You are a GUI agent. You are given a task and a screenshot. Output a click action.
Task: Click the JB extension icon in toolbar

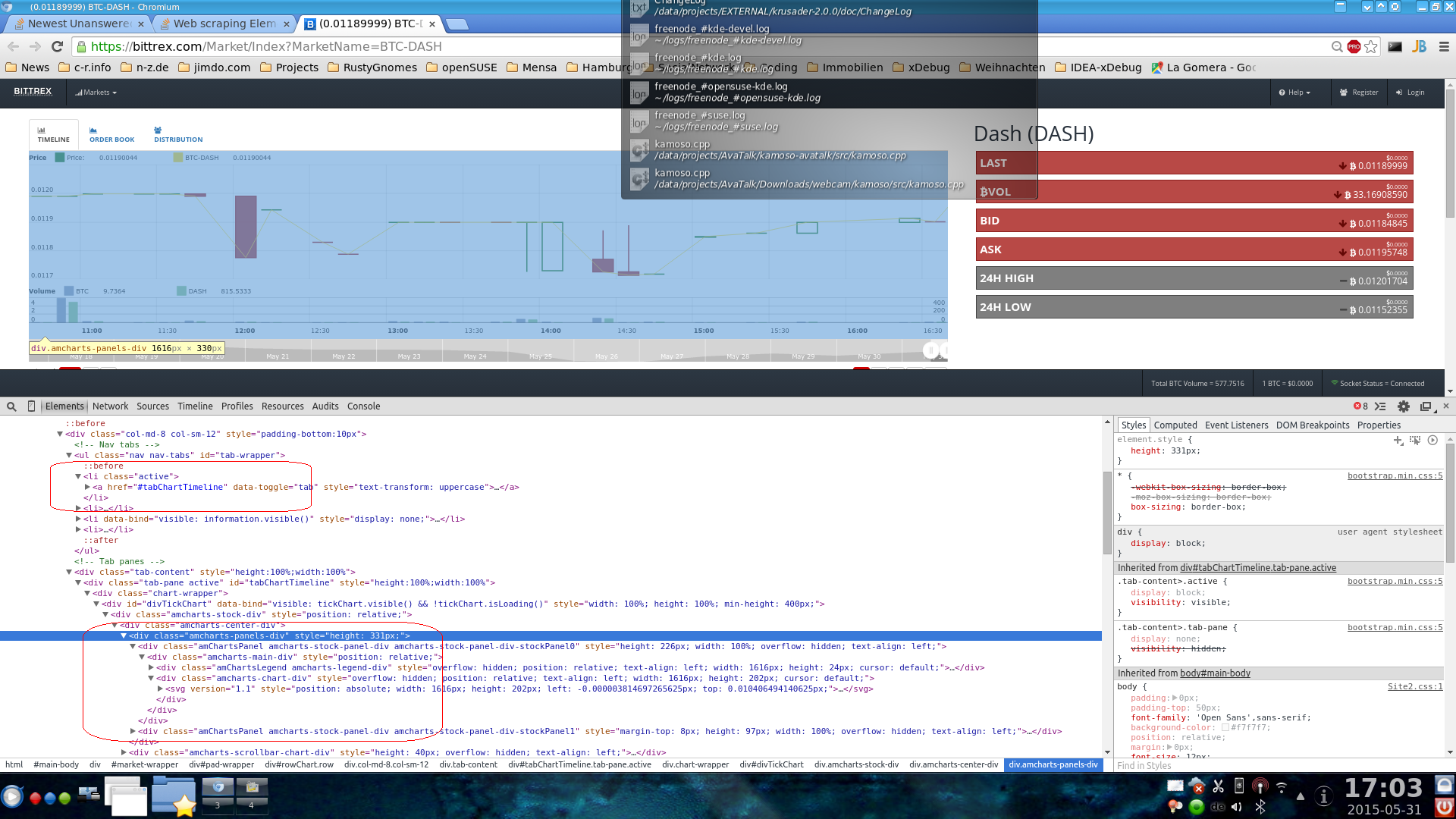tap(1419, 46)
